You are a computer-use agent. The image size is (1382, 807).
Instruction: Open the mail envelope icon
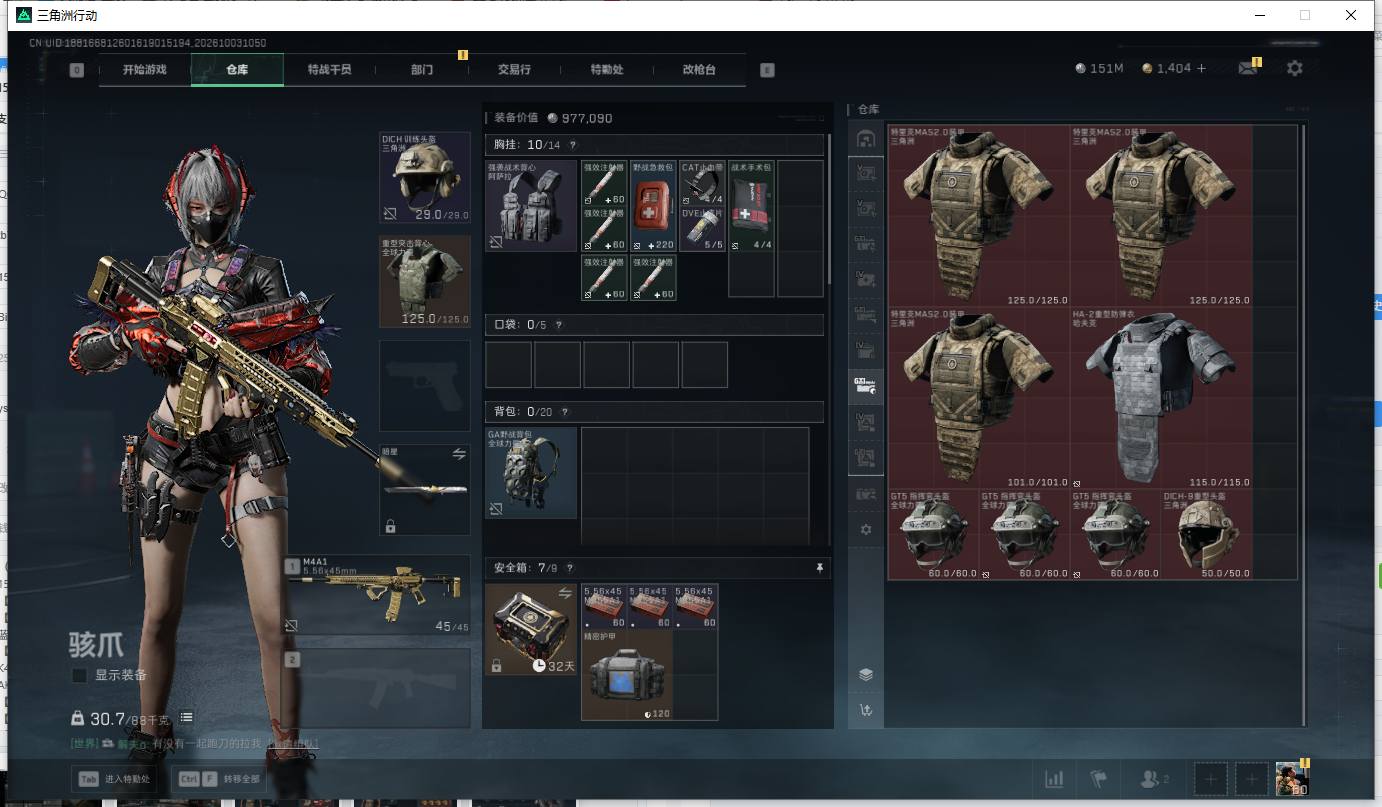[1247, 68]
